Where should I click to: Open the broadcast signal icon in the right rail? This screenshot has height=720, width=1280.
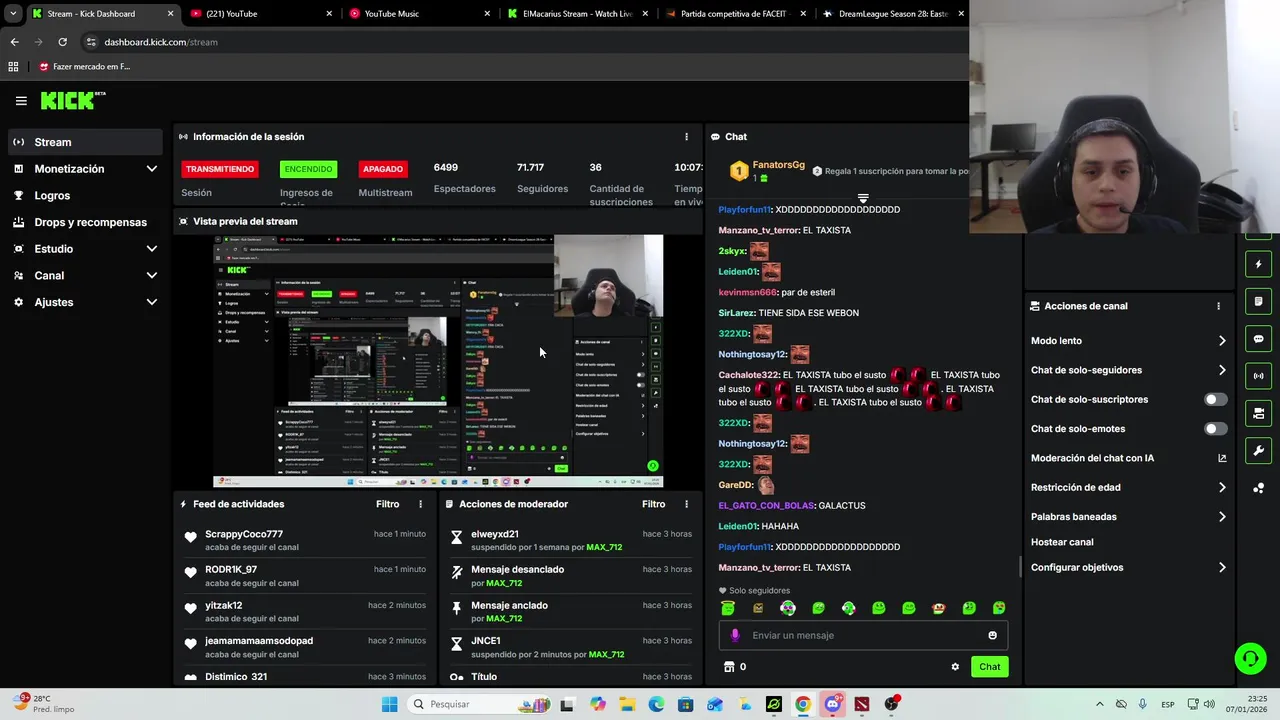tap(1258, 376)
